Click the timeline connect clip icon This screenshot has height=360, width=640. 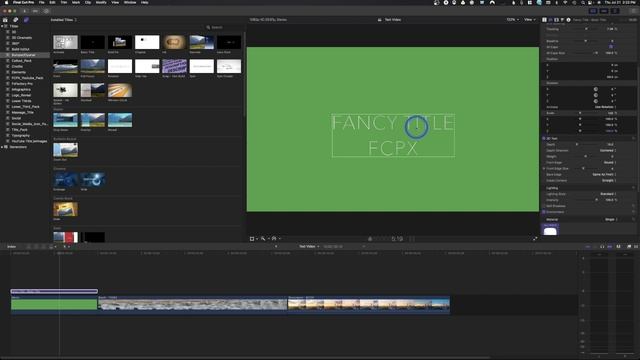point(29,247)
